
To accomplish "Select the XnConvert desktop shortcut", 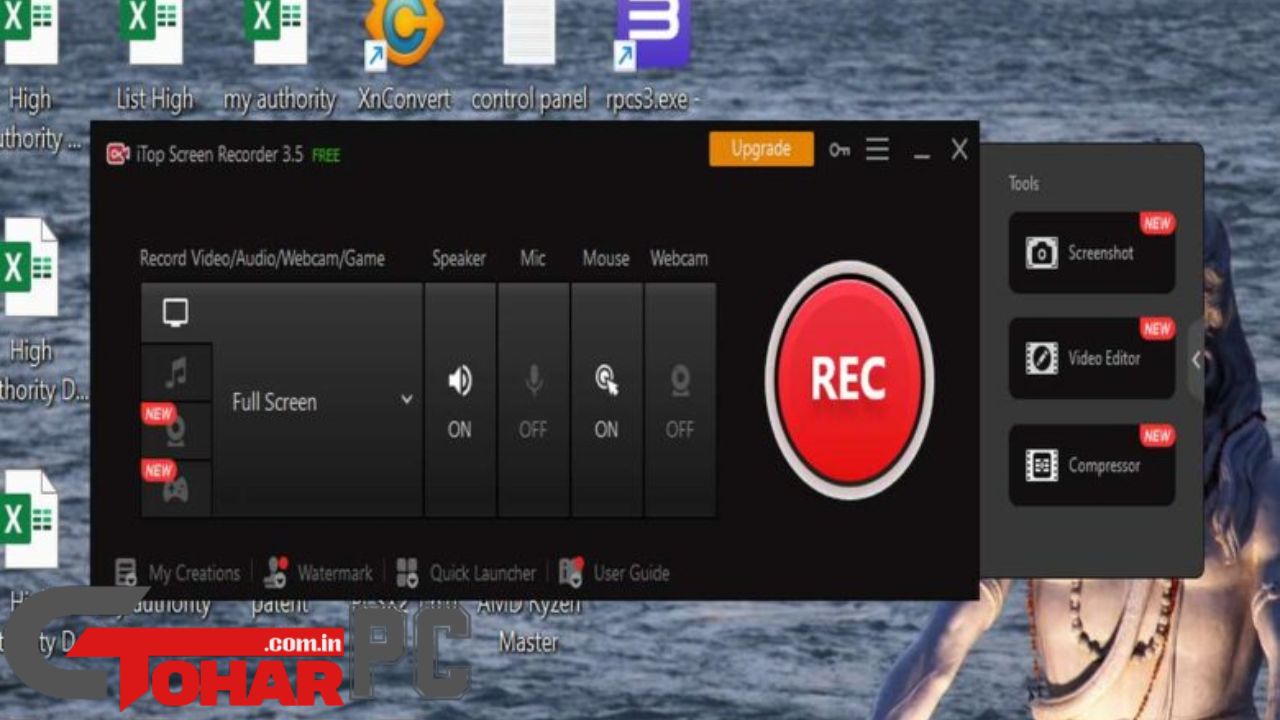I will coord(404,57).
